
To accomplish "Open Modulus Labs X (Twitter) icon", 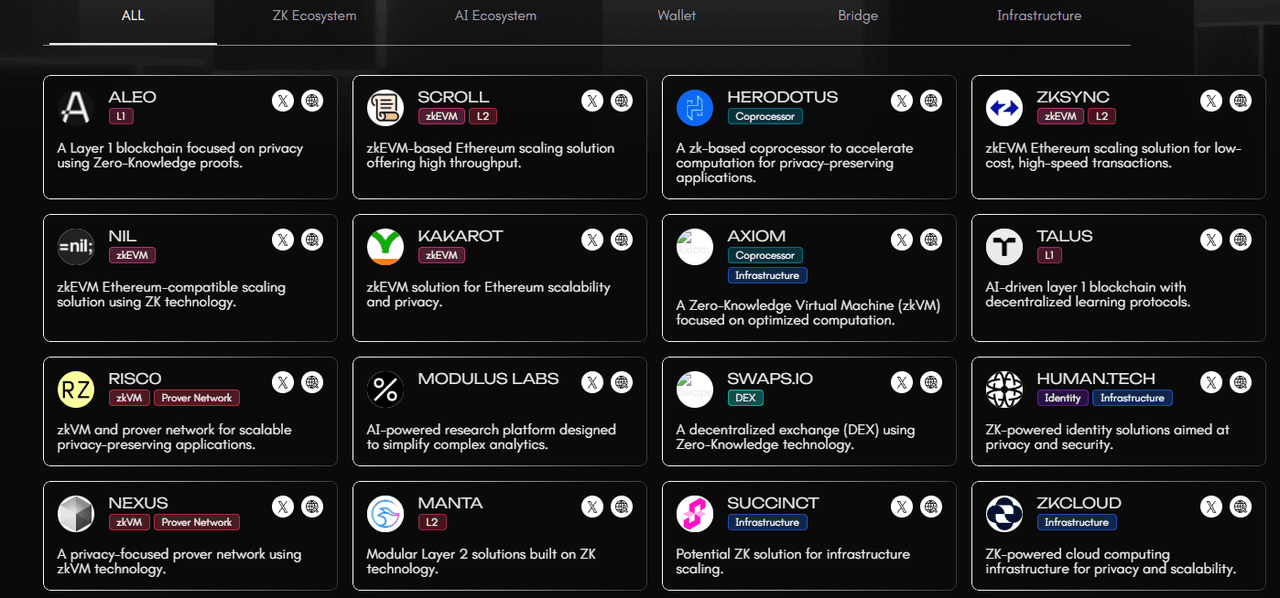I will tap(593, 382).
